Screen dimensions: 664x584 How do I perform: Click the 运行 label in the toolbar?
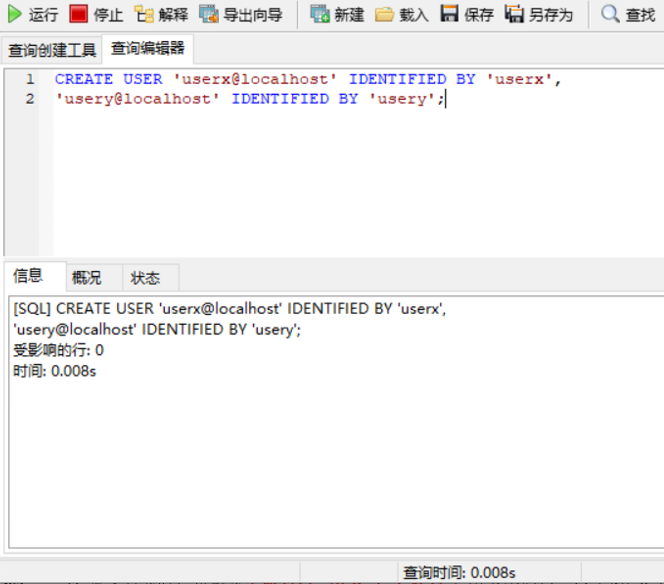[x=43, y=15]
